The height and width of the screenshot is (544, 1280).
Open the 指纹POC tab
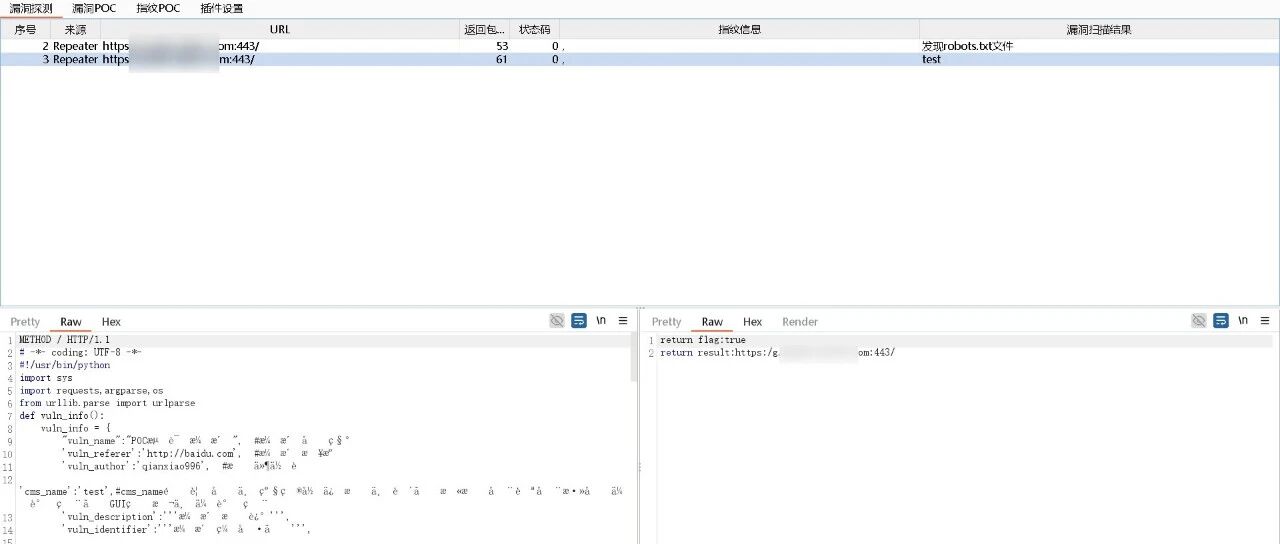[158, 8]
